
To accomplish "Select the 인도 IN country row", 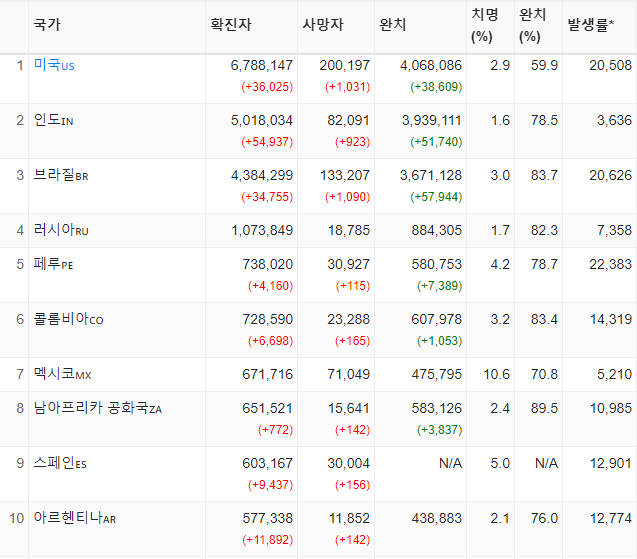I will [318, 131].
